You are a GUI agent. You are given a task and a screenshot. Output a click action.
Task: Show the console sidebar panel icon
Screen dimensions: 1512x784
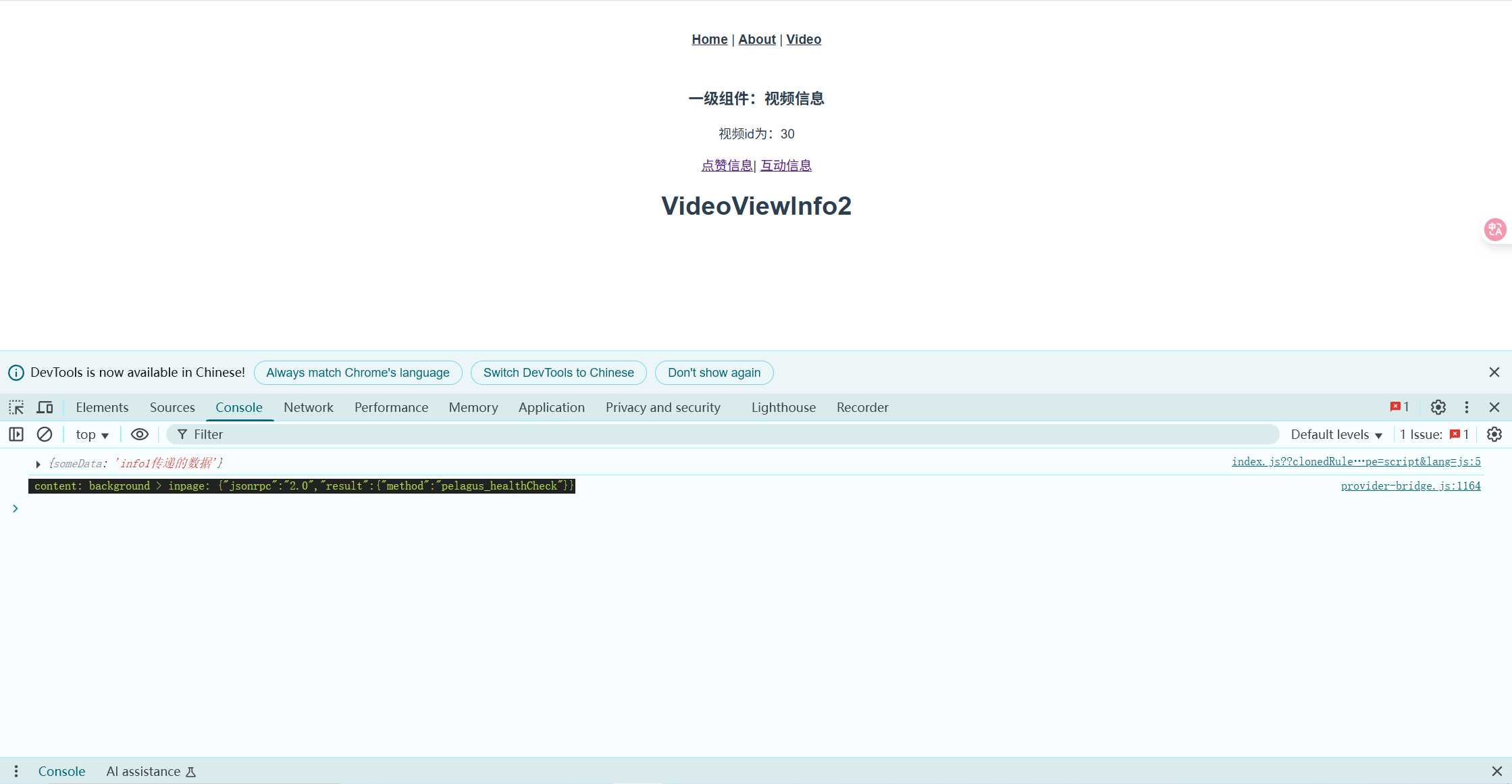[16, 434]
